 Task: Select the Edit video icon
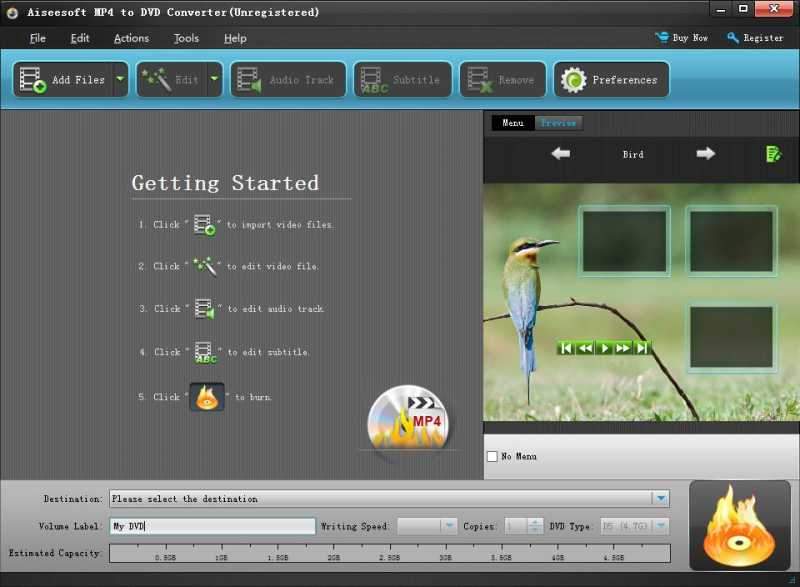(x=158, y=79)
